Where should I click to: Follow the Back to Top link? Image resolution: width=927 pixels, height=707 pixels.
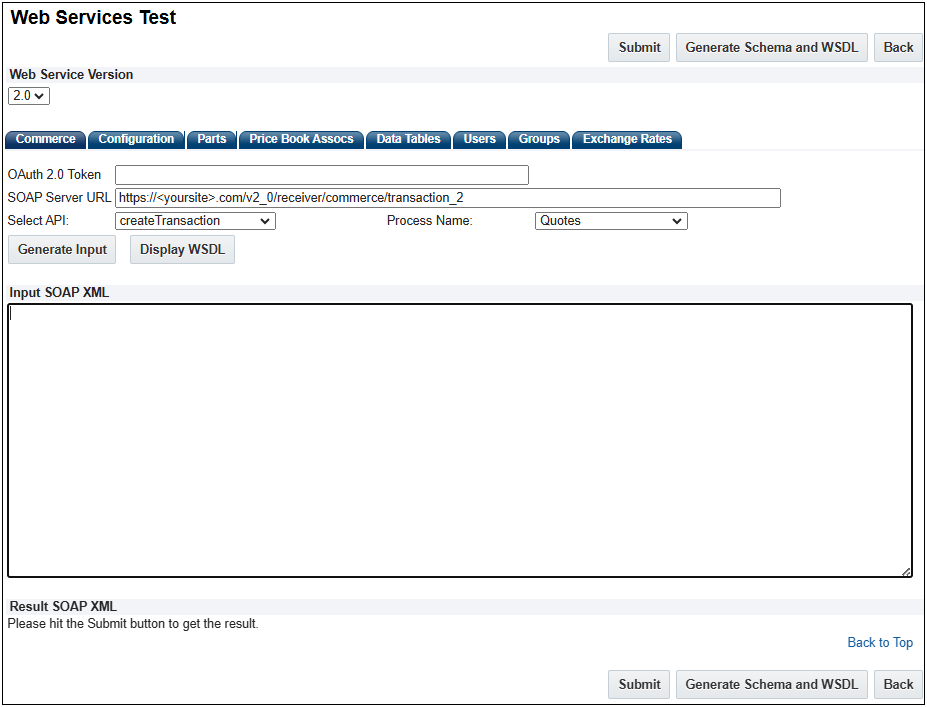(x=879, y=642)
